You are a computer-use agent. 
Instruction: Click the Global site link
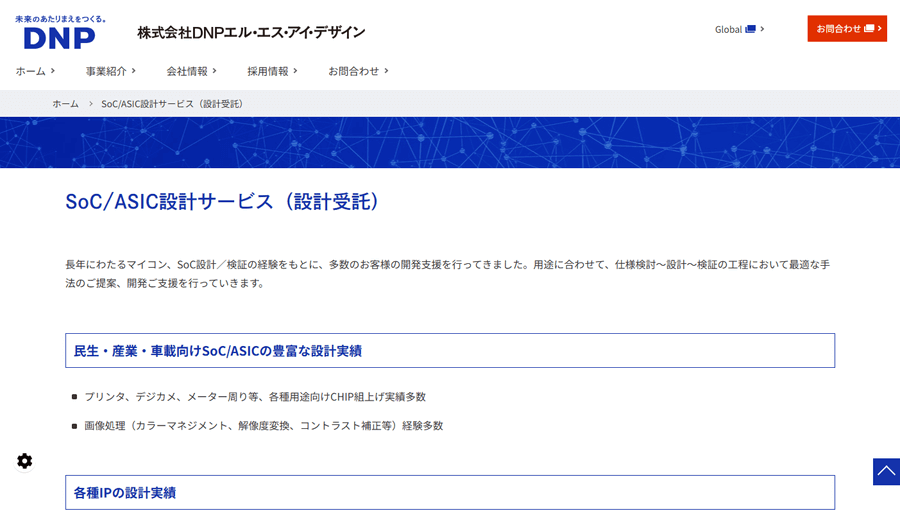[728, 29]
